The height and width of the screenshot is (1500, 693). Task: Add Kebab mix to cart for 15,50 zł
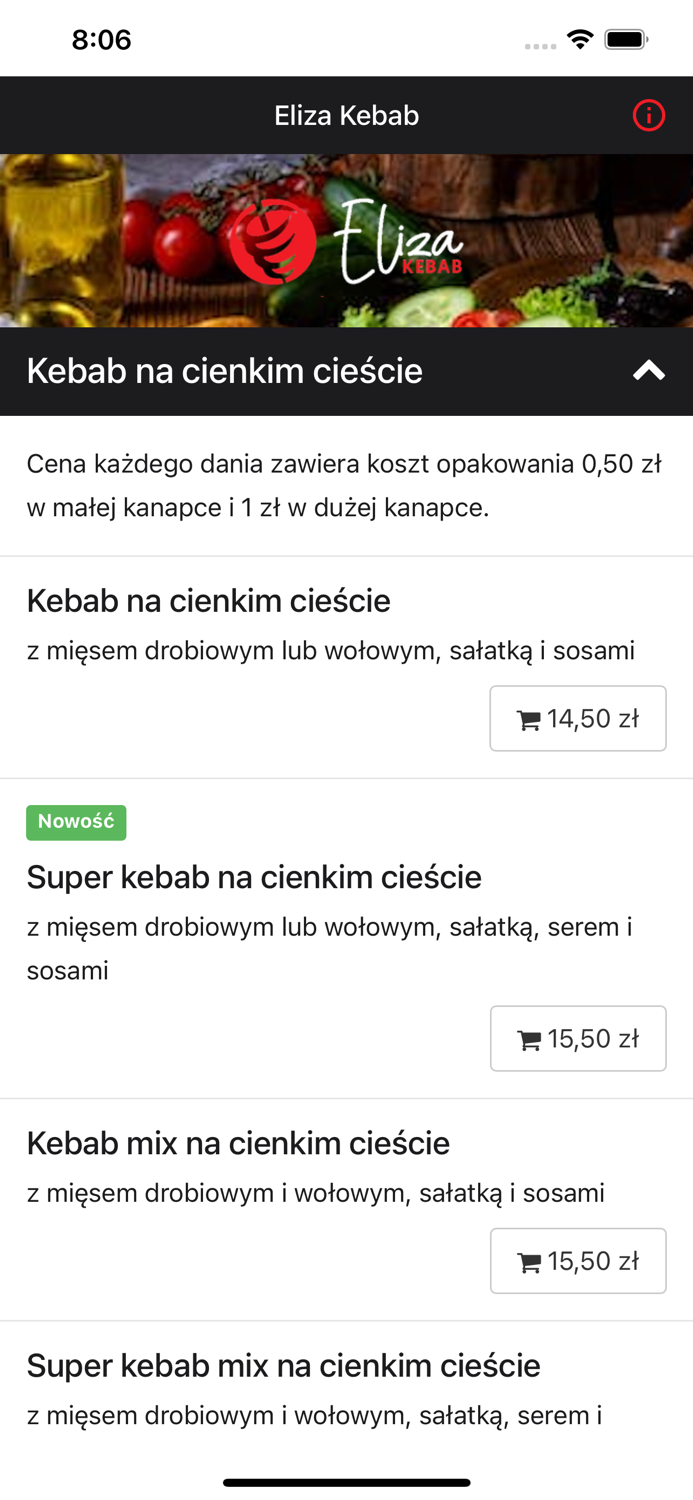click(x=578, y=1261)
